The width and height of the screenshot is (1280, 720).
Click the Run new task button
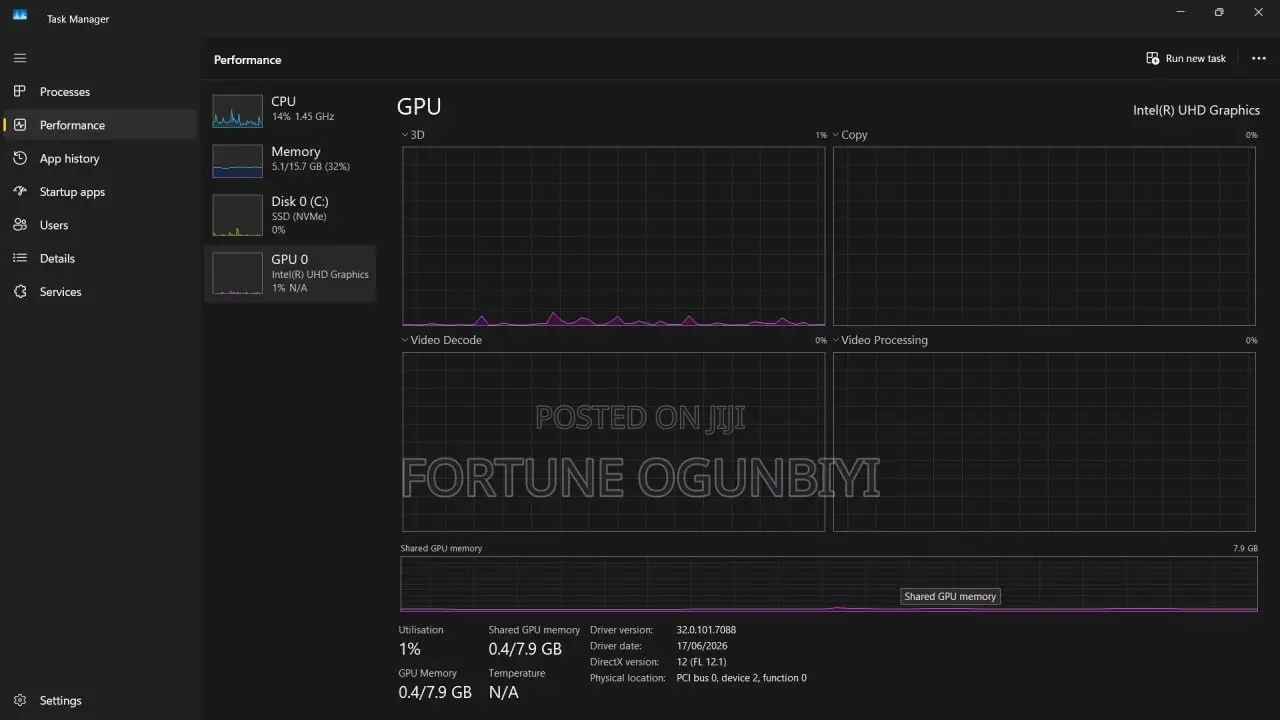tap(1186, 58)
